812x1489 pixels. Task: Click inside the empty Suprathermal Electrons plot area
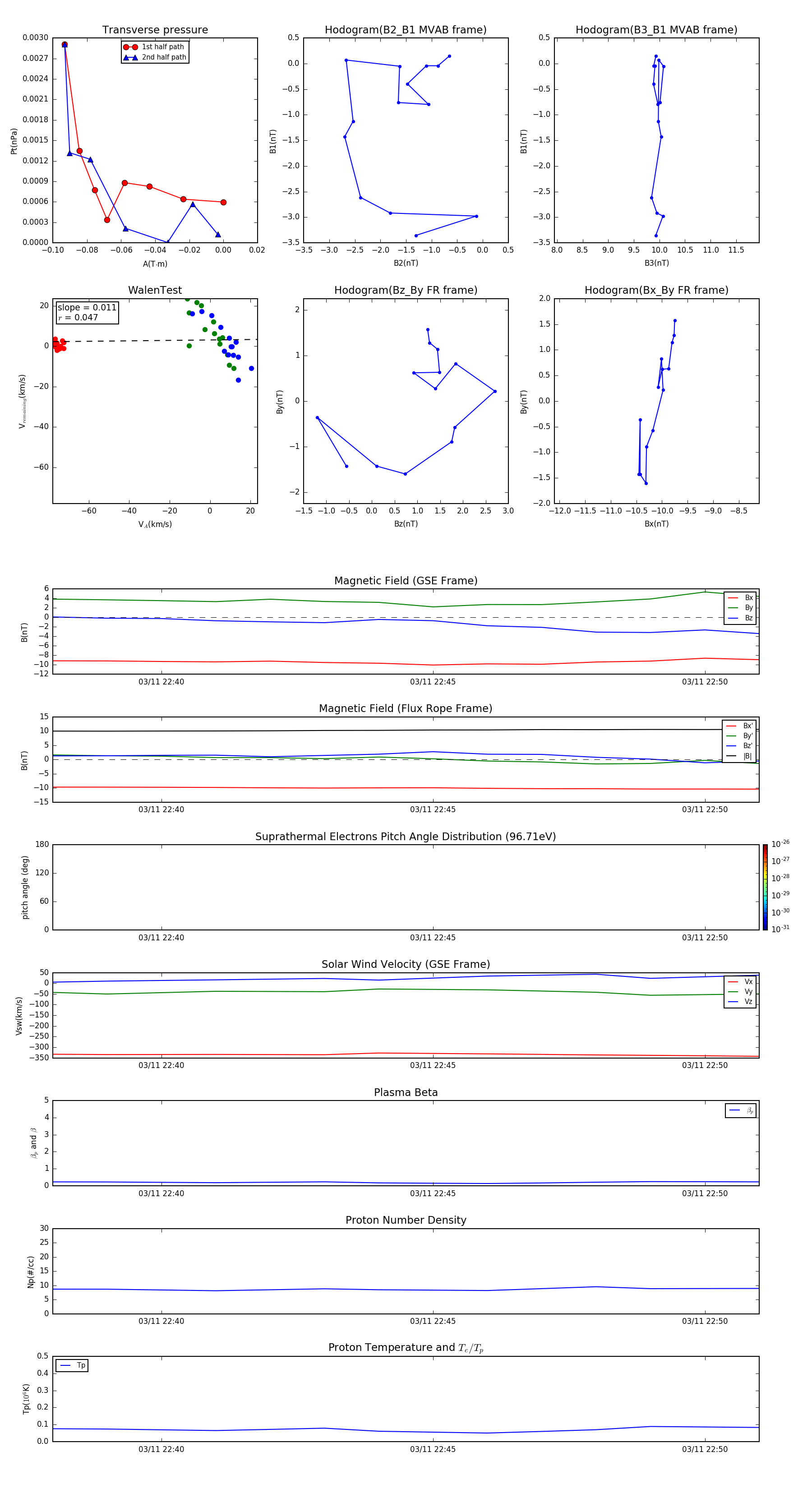[406, 887]
